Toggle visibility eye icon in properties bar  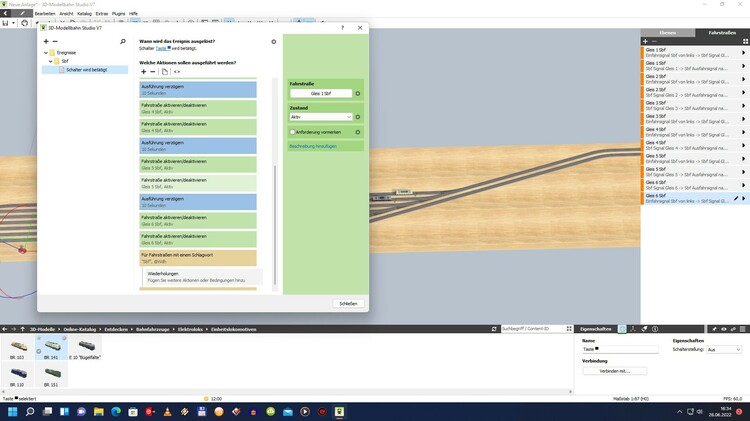click(x=724, y=329)
